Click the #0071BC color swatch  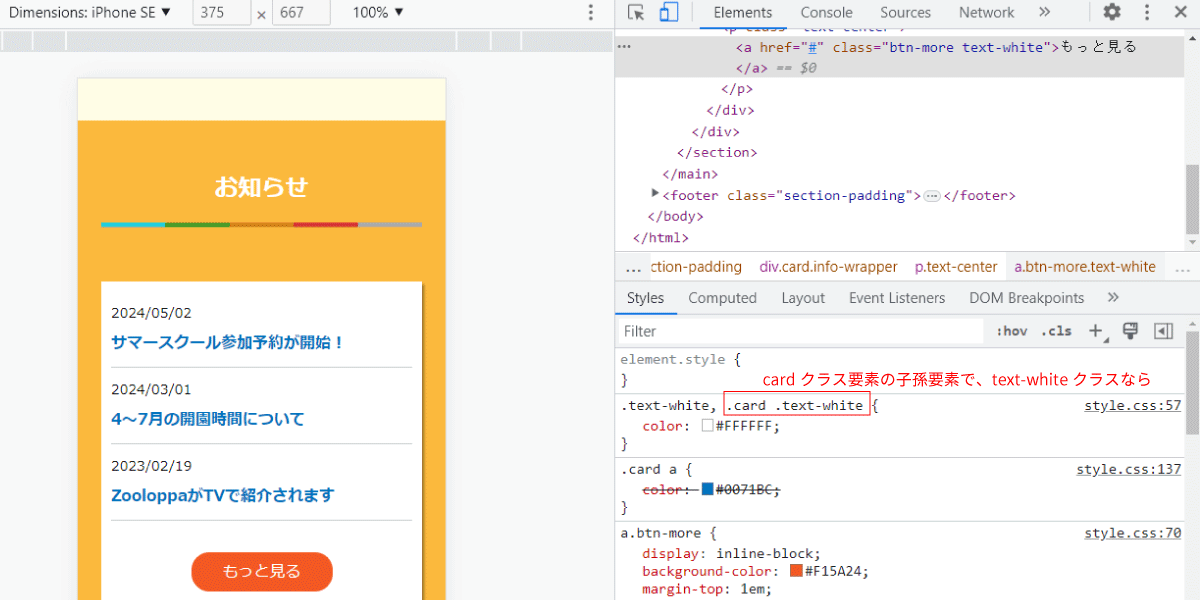(x=707, y=490)
